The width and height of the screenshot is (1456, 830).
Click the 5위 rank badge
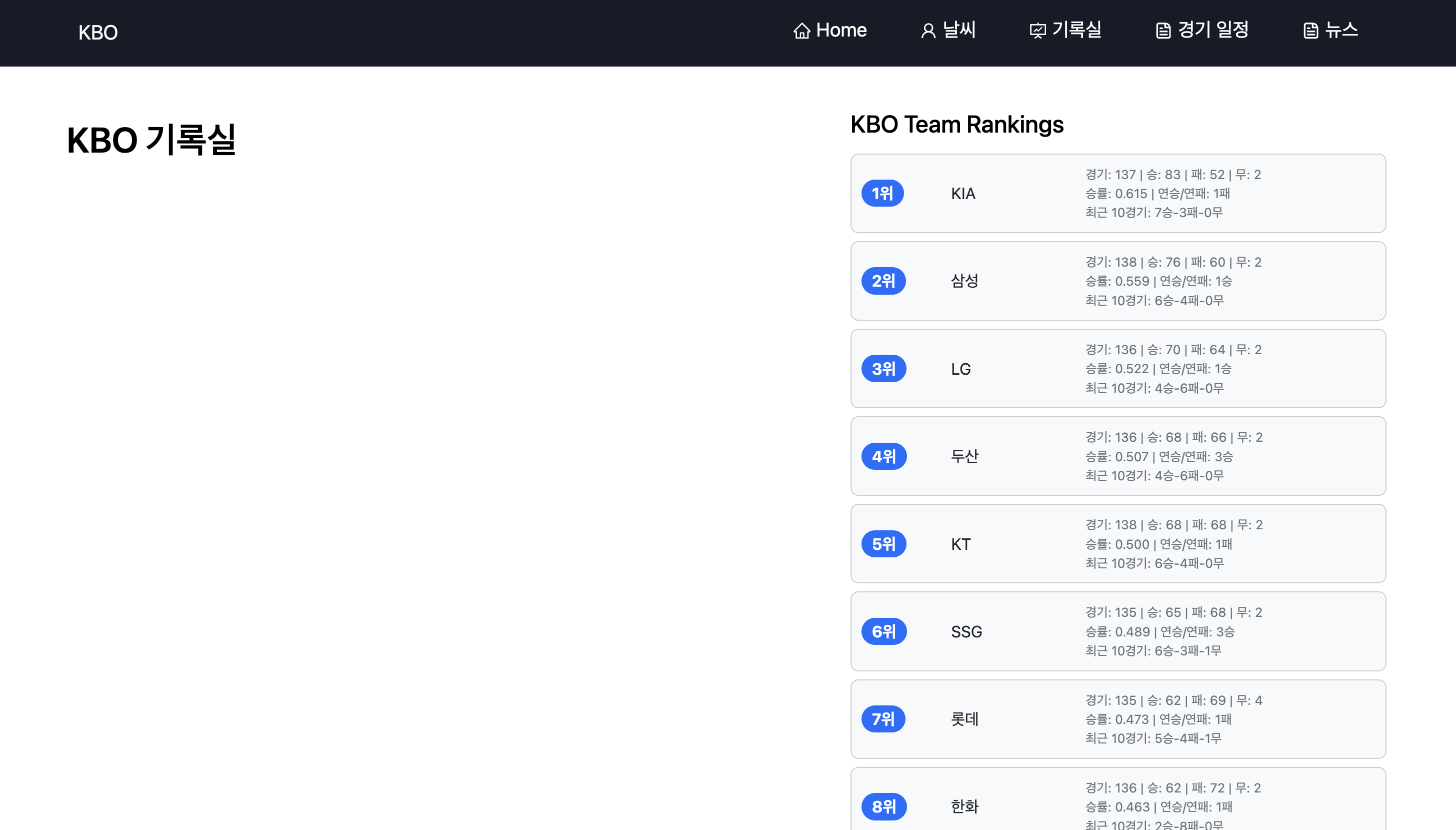tap(883, 544)
